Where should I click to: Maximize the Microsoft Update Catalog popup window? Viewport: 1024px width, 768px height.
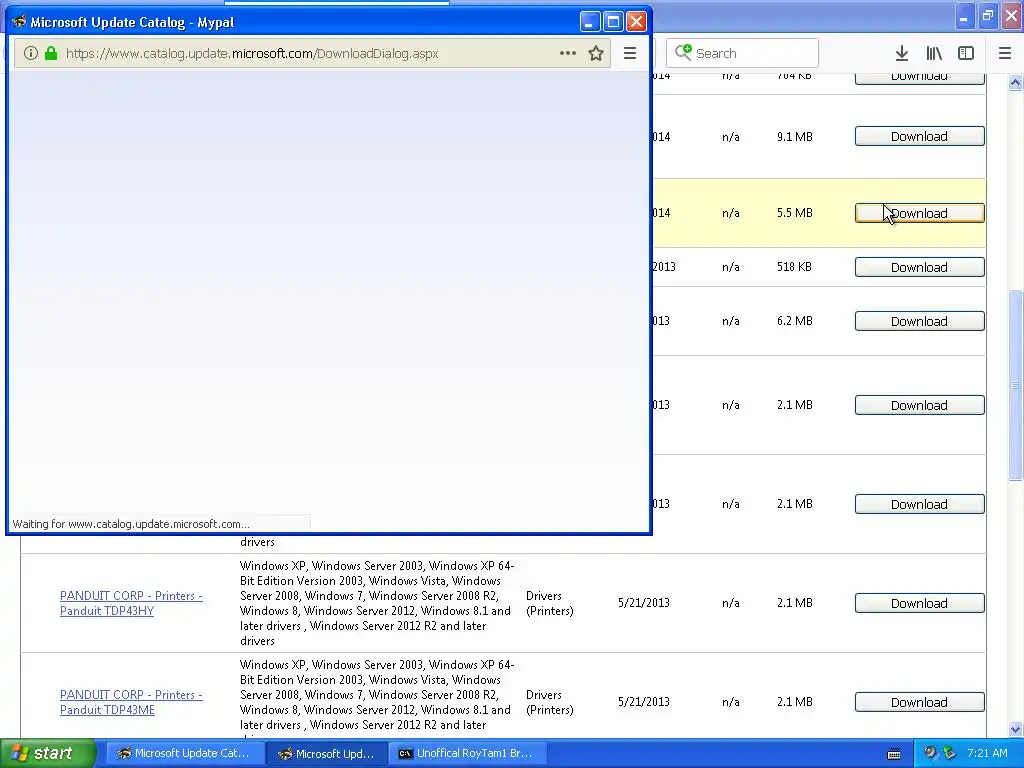pos(613,22)
